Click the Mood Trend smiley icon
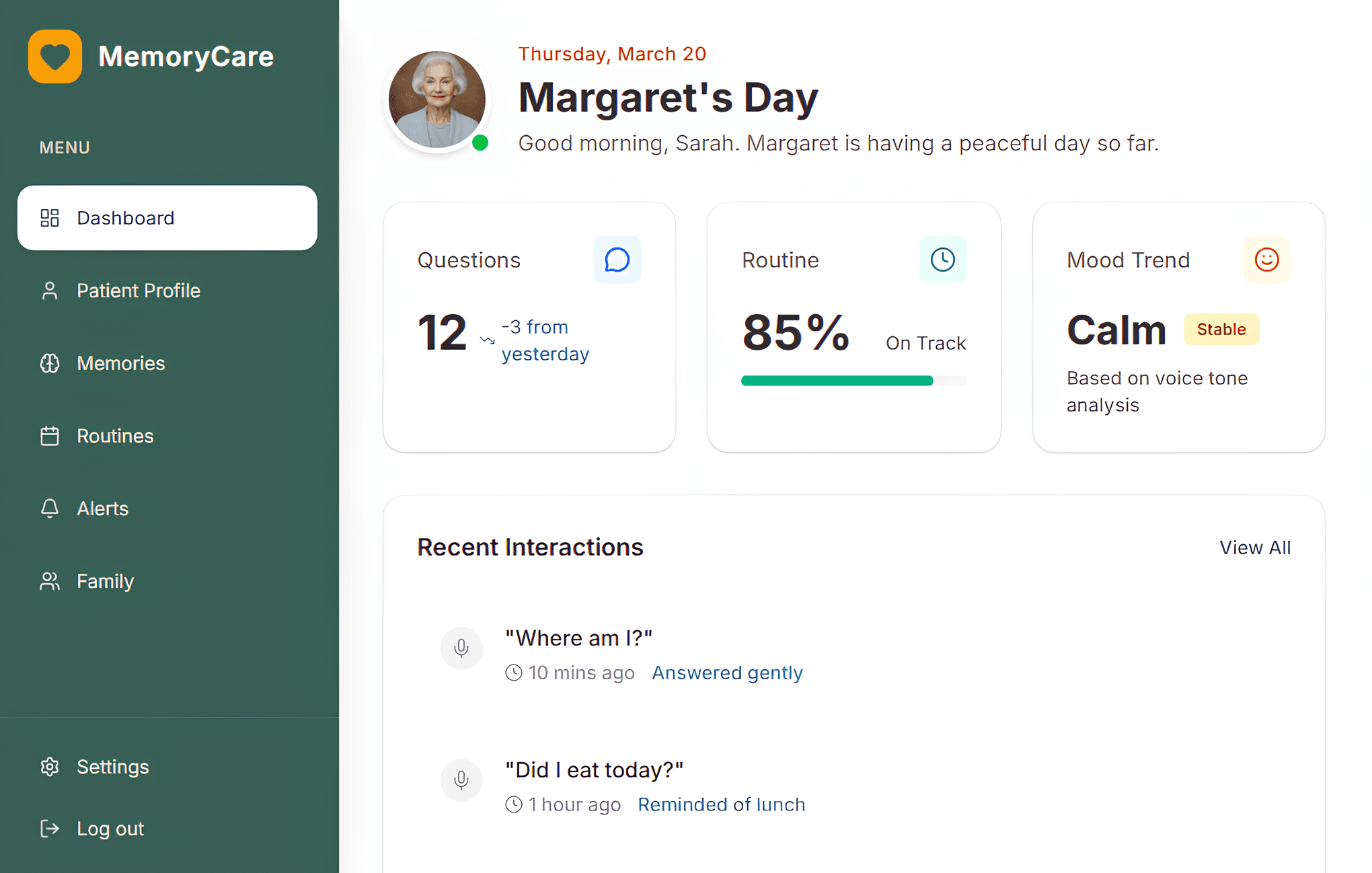 click(1266, 260)
